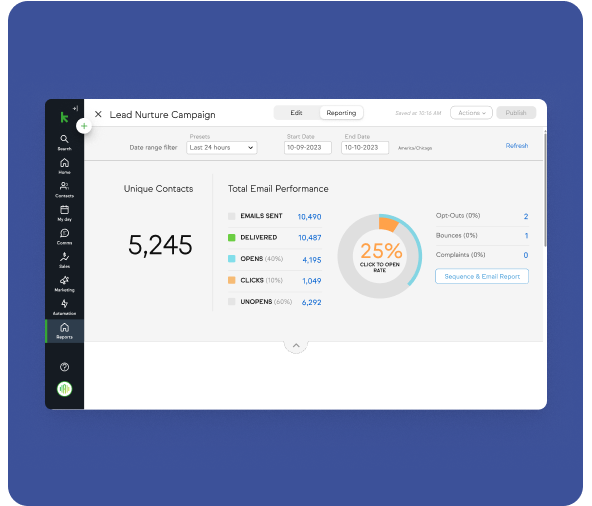The width and height of the screenshot is (592, 506).
Task: Click the Start Date field
Action: tap(308, 148)
